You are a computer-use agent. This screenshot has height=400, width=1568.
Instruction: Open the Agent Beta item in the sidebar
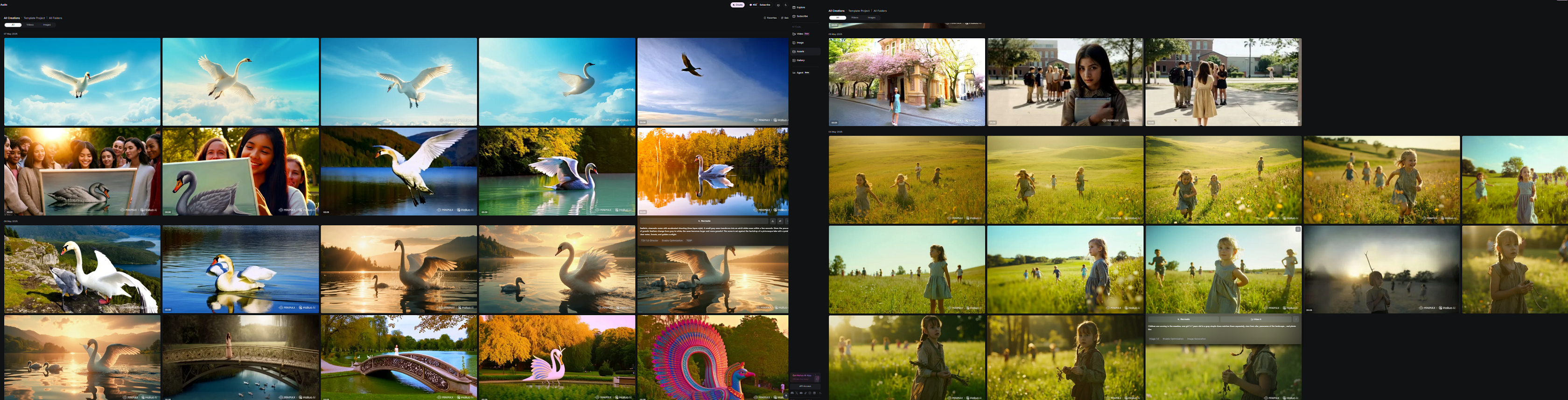800,72
